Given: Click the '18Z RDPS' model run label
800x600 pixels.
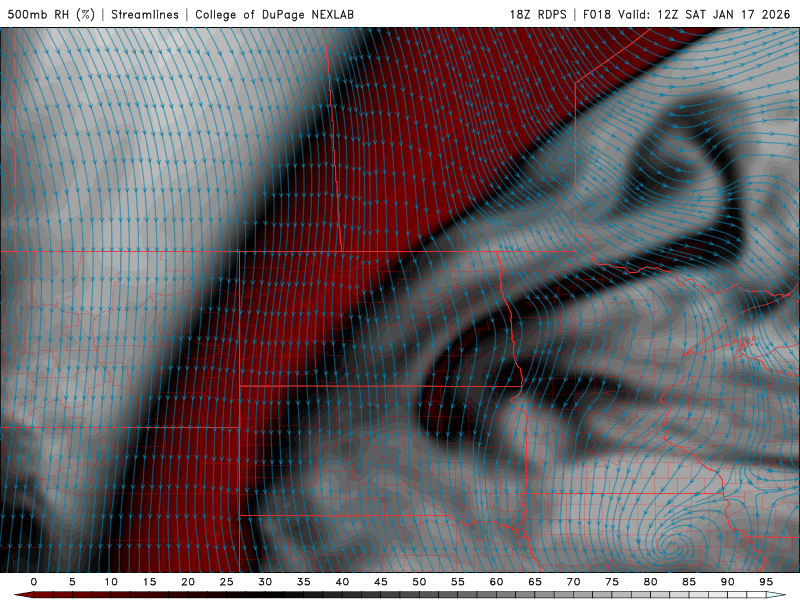Looking at the screenshot, I should pos(538,14).
